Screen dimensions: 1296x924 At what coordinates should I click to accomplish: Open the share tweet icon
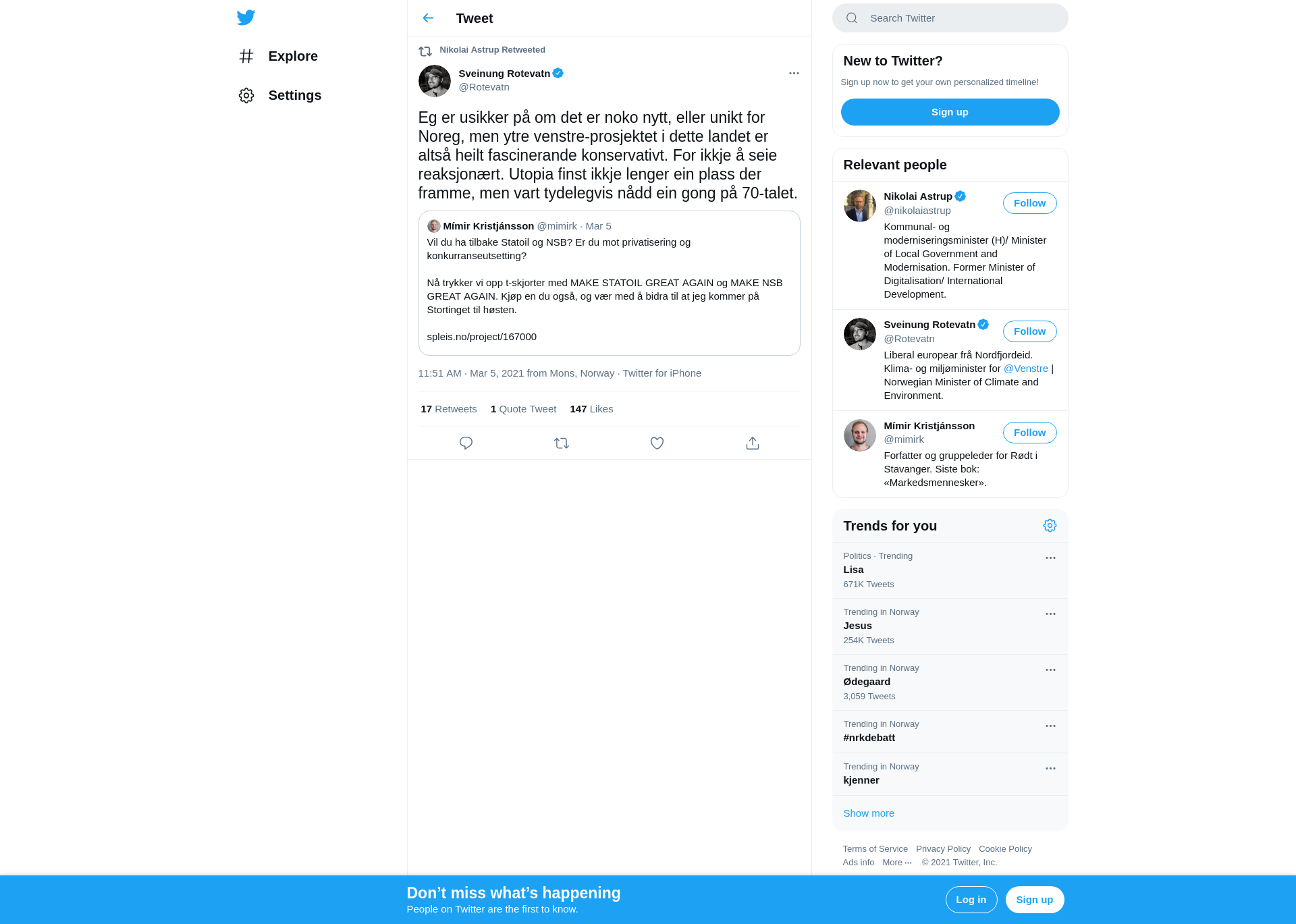[753, 443]
